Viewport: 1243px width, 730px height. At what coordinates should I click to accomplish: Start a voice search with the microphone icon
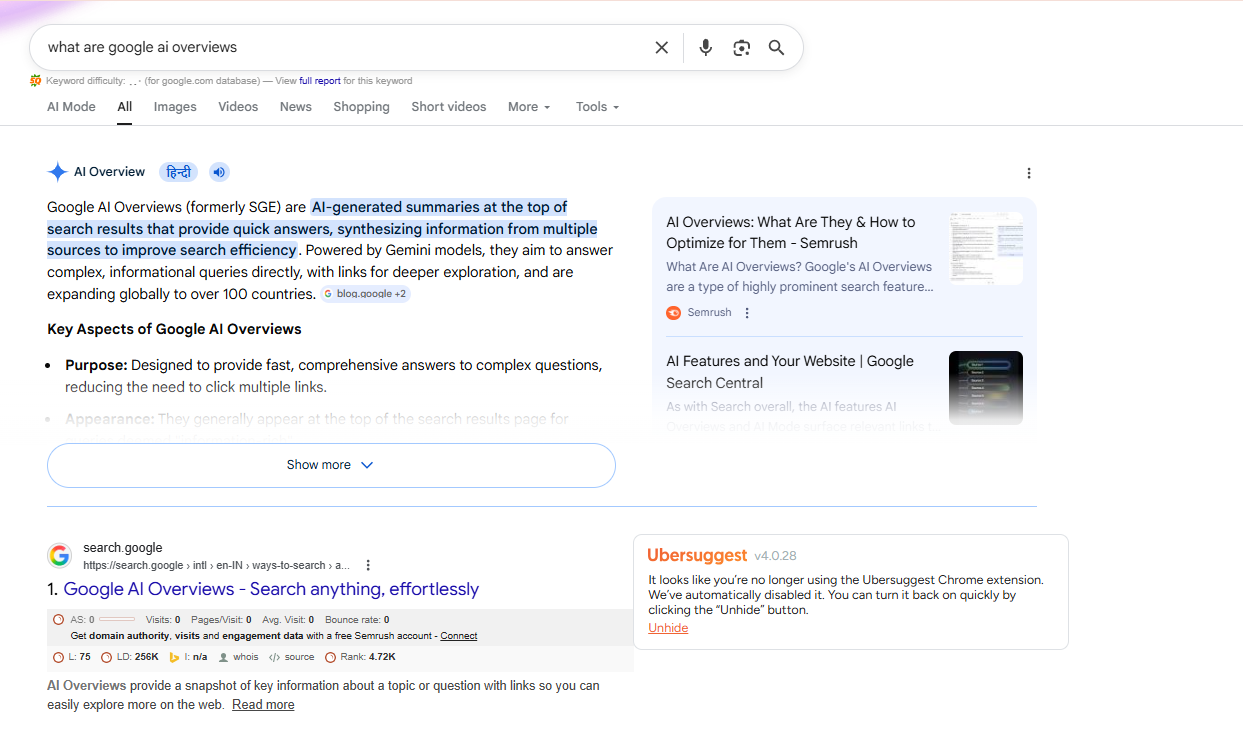click(705, 47)
